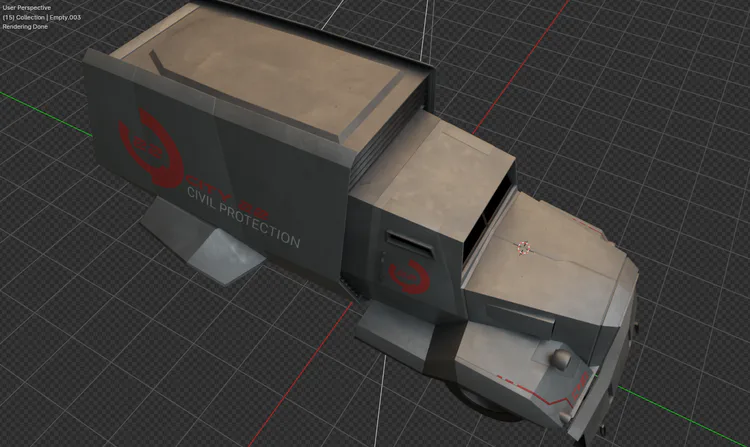Viewport: 750px width, 447px height.
Task: Click the large red circular logo on the cargo box
Action: 151,148
